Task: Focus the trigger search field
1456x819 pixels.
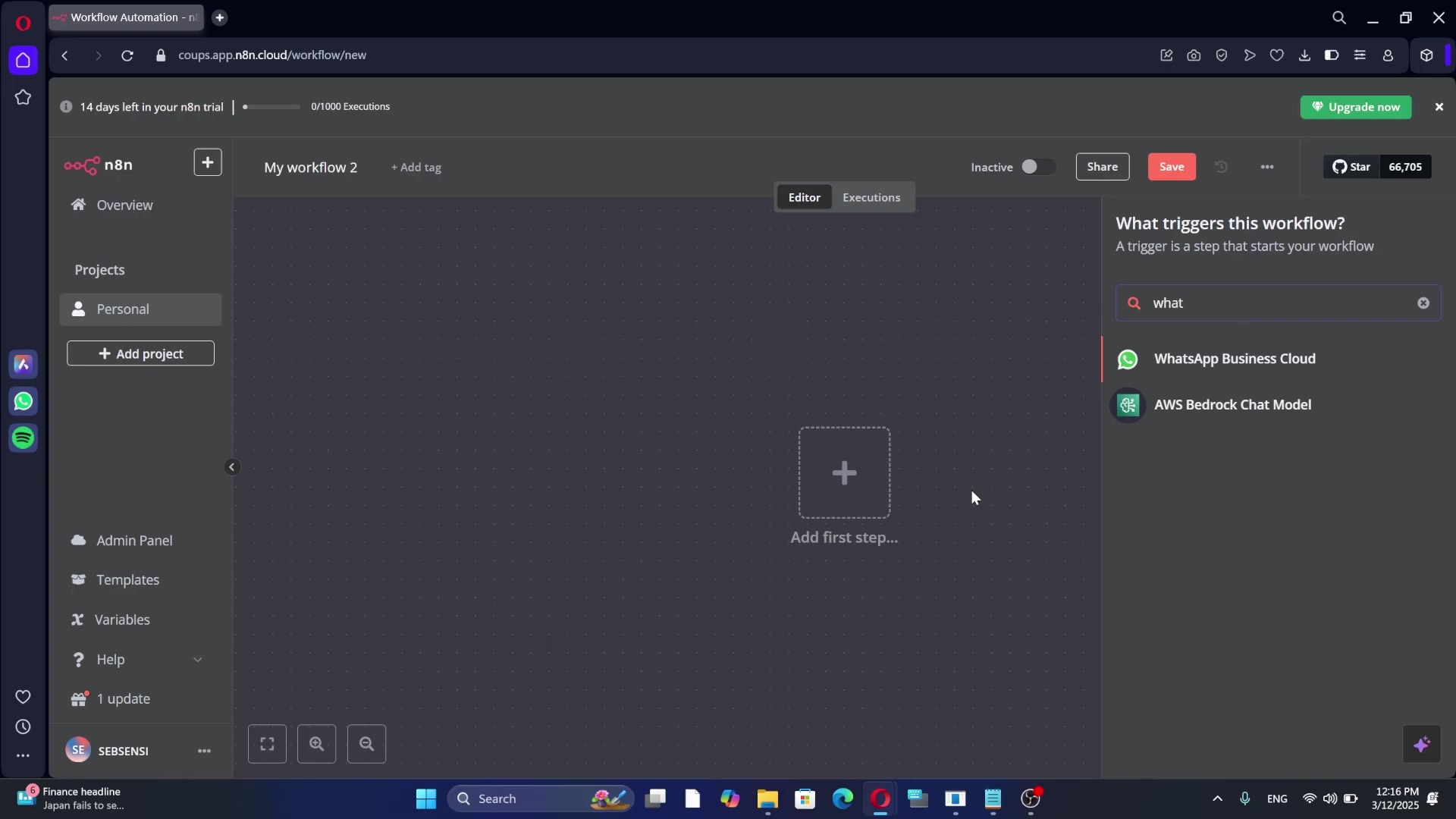Action: [1278, 303]
